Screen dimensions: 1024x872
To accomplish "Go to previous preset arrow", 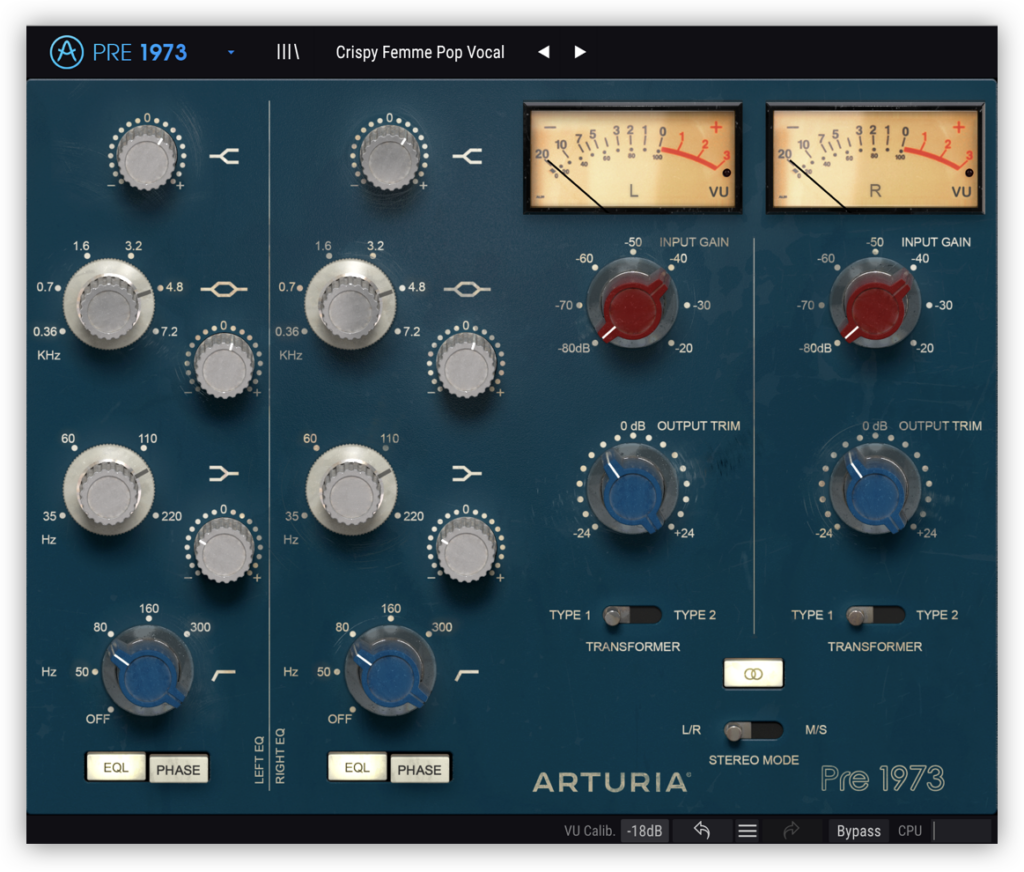I will (543, 52).
